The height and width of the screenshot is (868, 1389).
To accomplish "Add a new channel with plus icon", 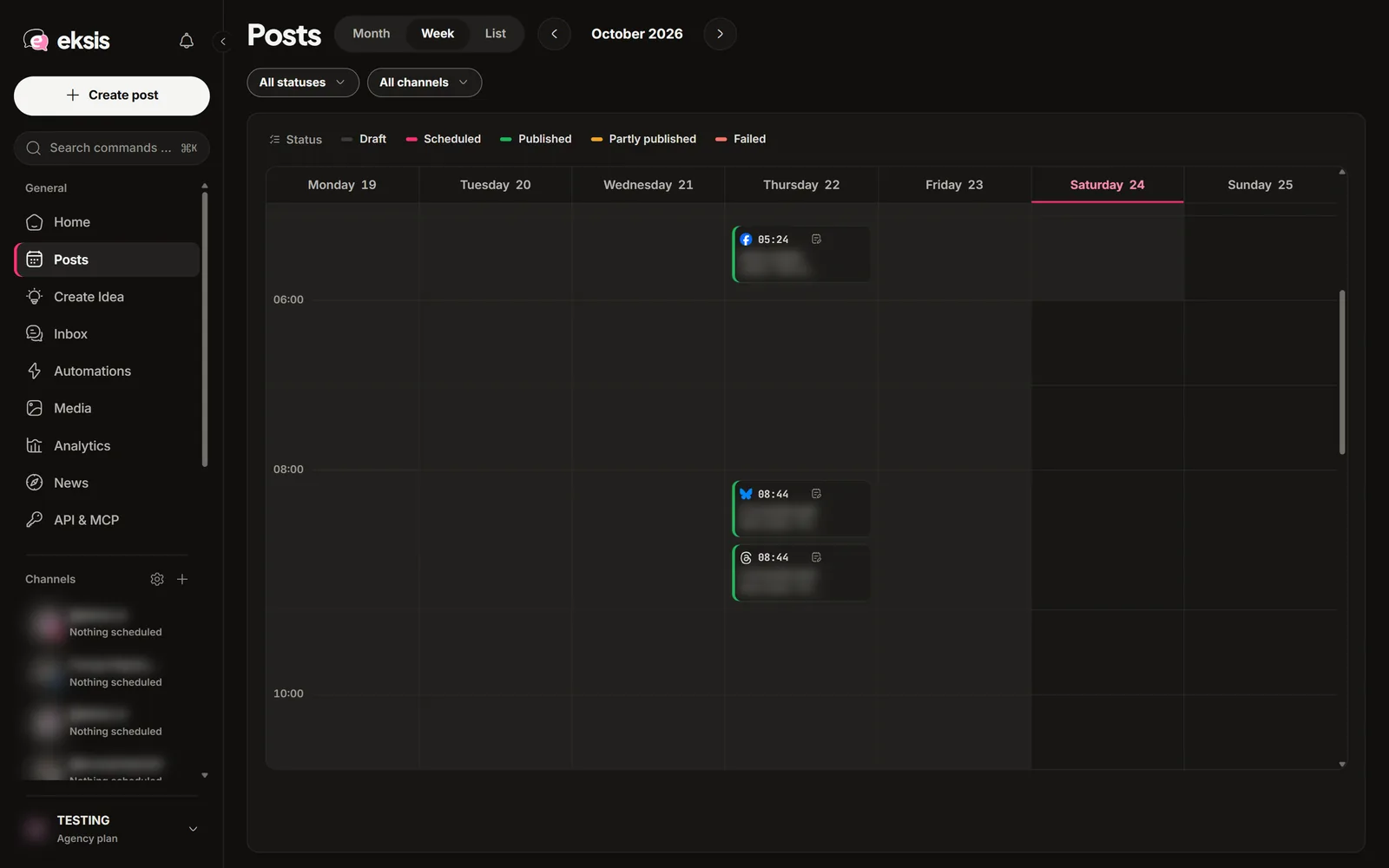I will point(182,579).
